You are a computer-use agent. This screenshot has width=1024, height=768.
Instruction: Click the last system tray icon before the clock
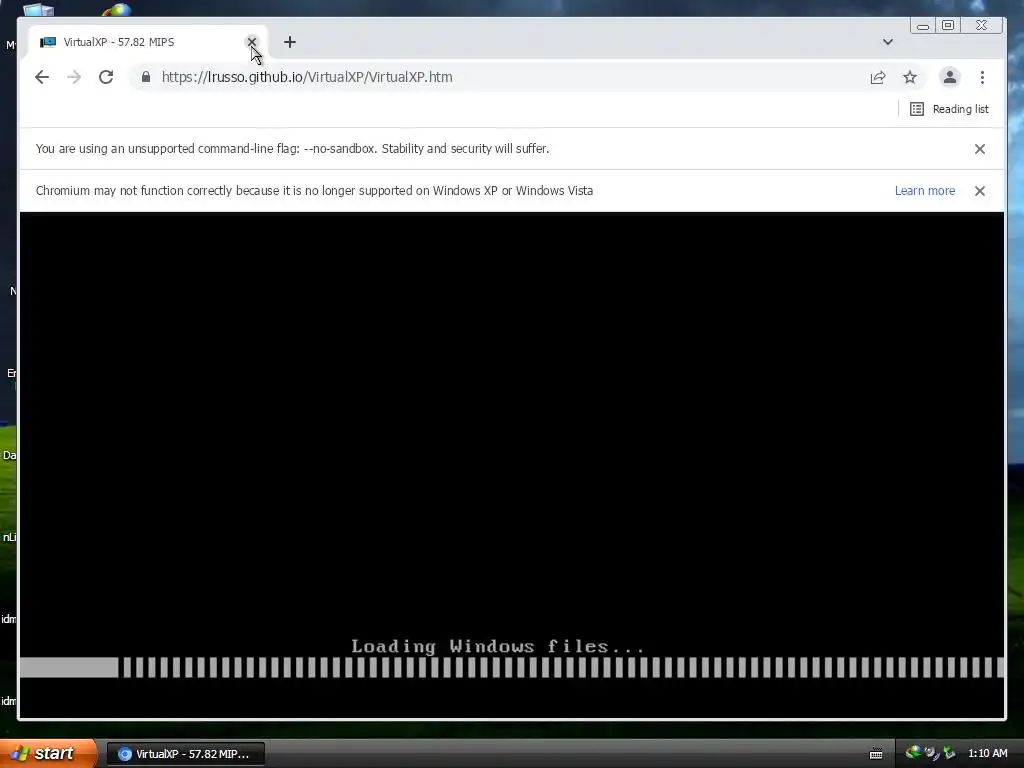950,753
